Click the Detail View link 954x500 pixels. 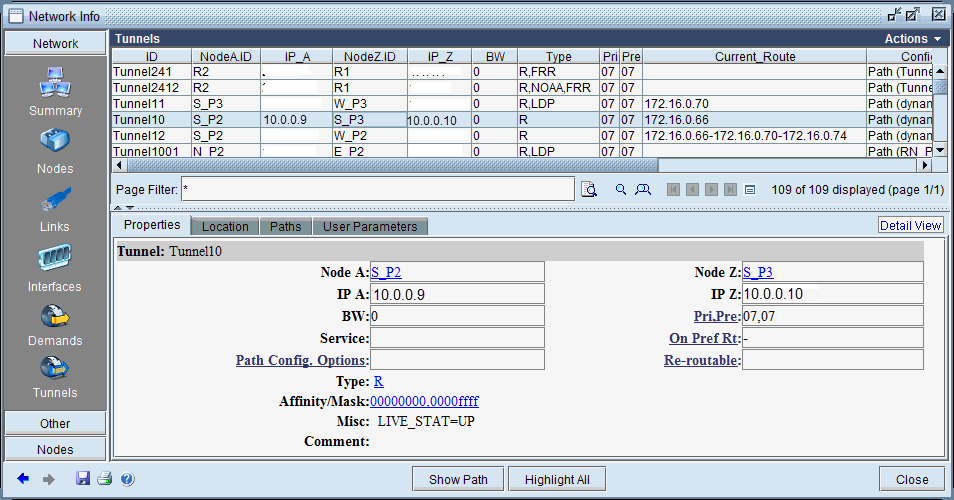coord(910,225)
